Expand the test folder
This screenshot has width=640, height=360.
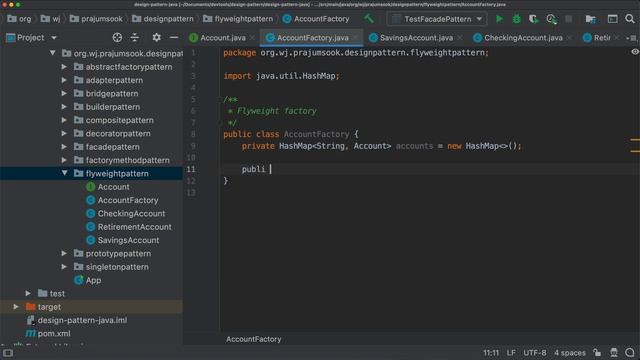28,293
